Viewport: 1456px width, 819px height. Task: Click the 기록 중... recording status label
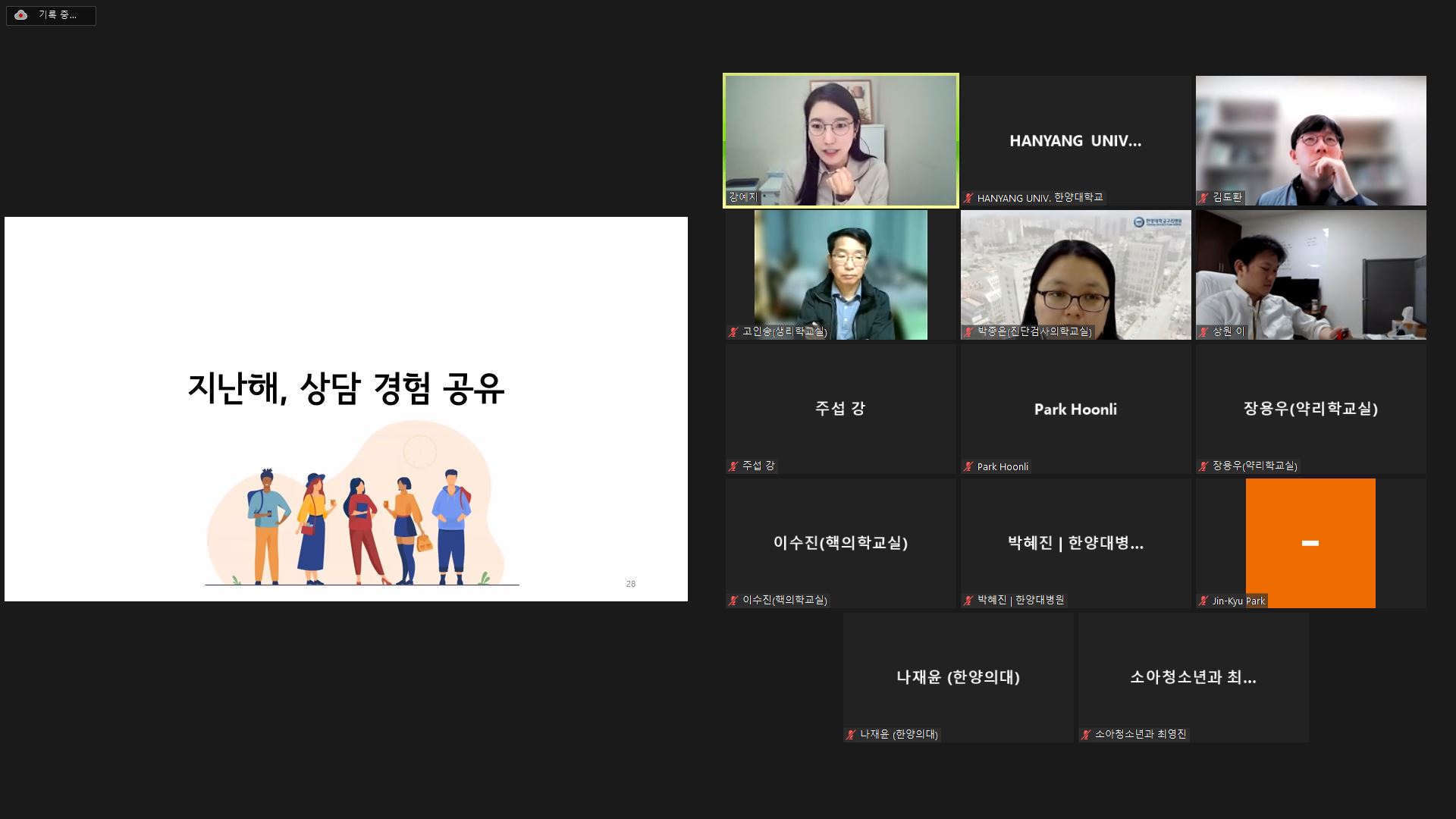click(58, 15)
